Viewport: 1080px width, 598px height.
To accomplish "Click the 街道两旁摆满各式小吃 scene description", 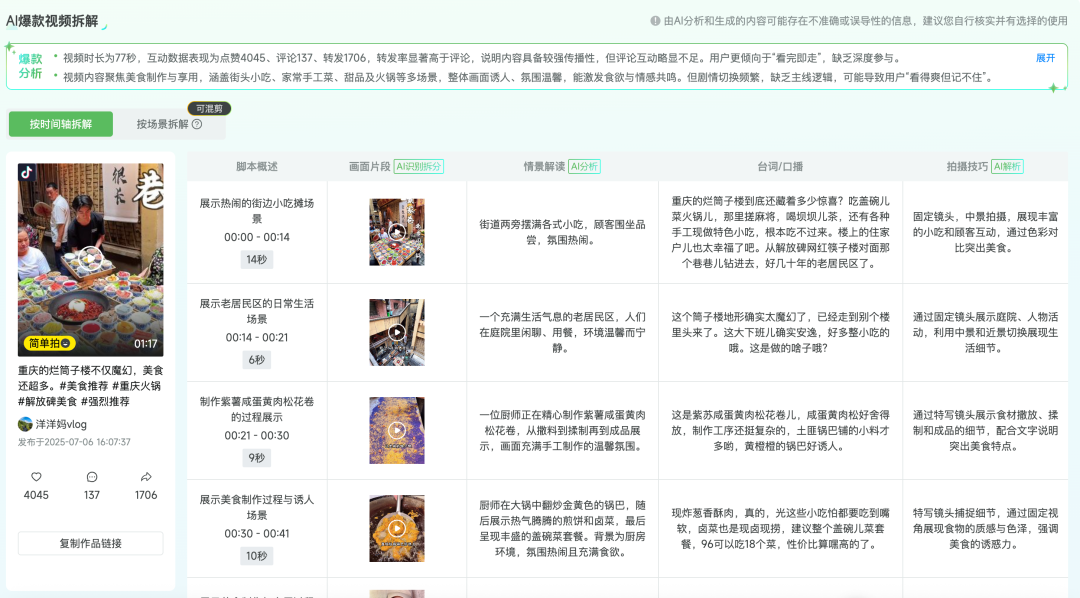I will click(562, 232).
